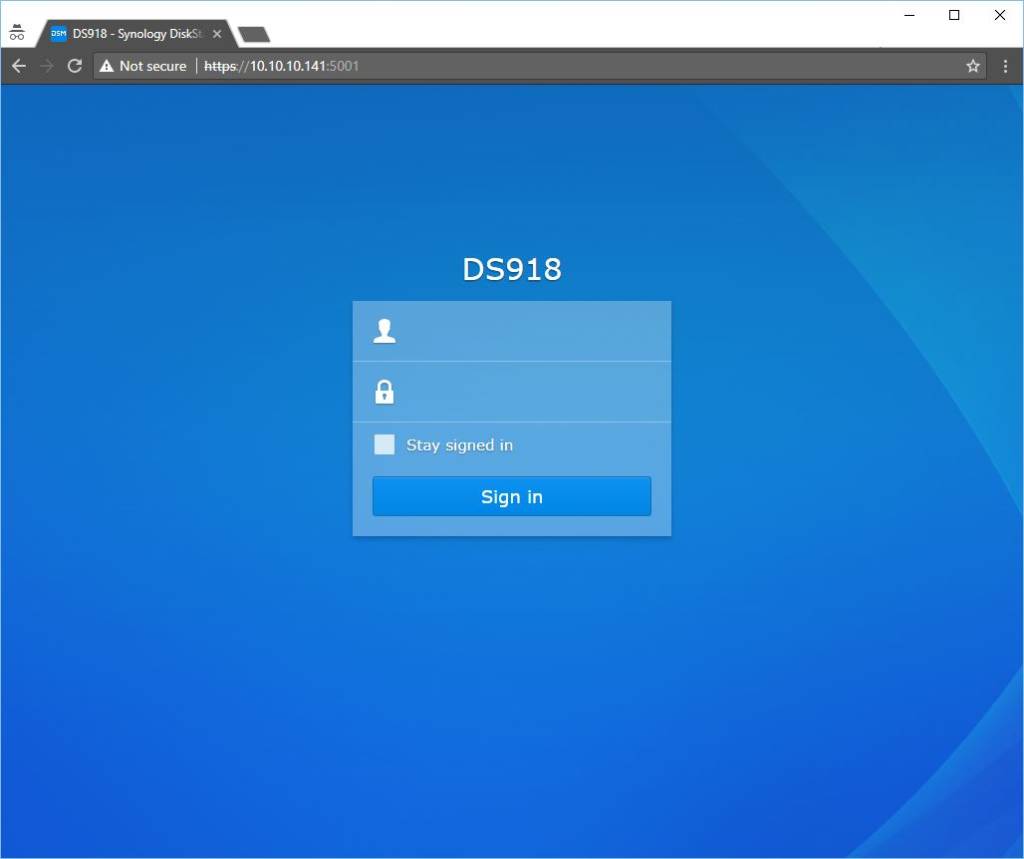Click the address bar URL 10.10.10.141:5001
Screen dimensions: 1024x859
(x=281, y=66)
